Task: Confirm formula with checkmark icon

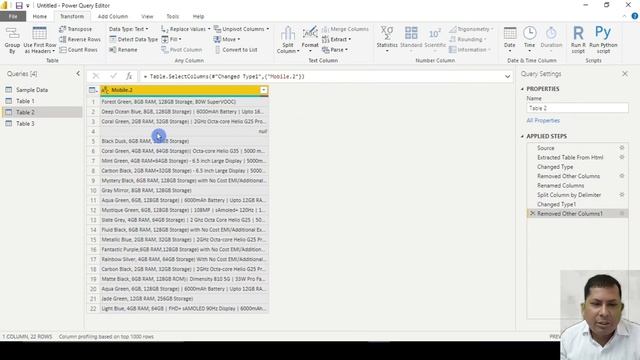Action: (x=113, y=76)
